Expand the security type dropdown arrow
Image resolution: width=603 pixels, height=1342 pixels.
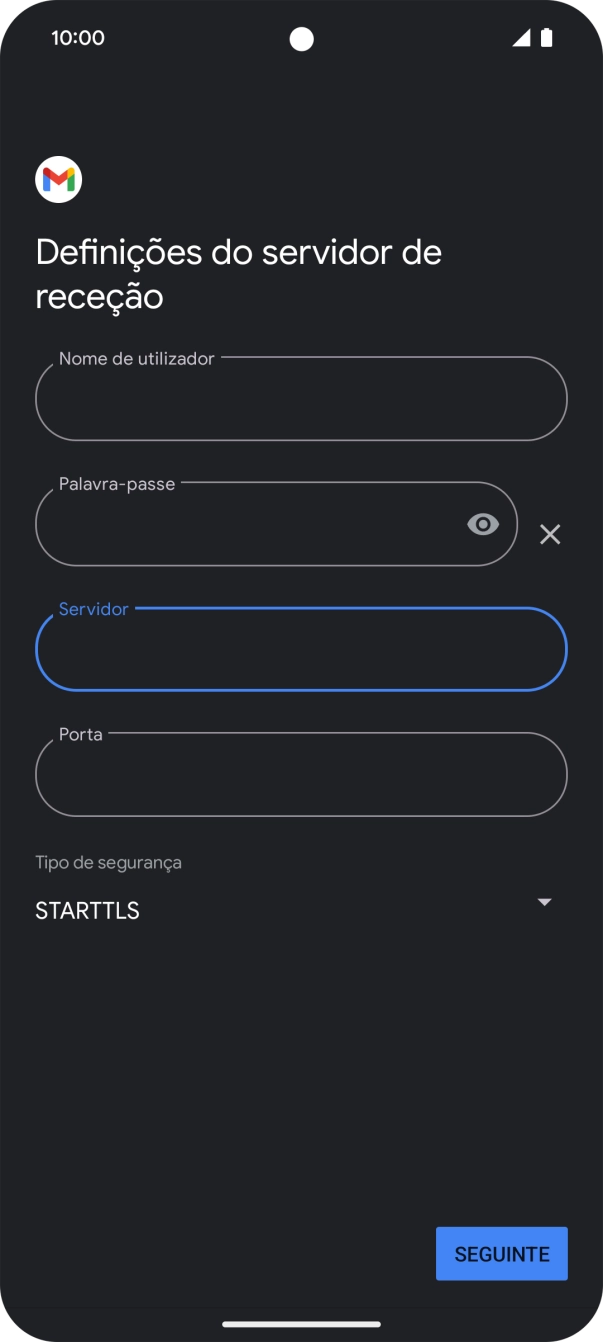pos(544,902)
